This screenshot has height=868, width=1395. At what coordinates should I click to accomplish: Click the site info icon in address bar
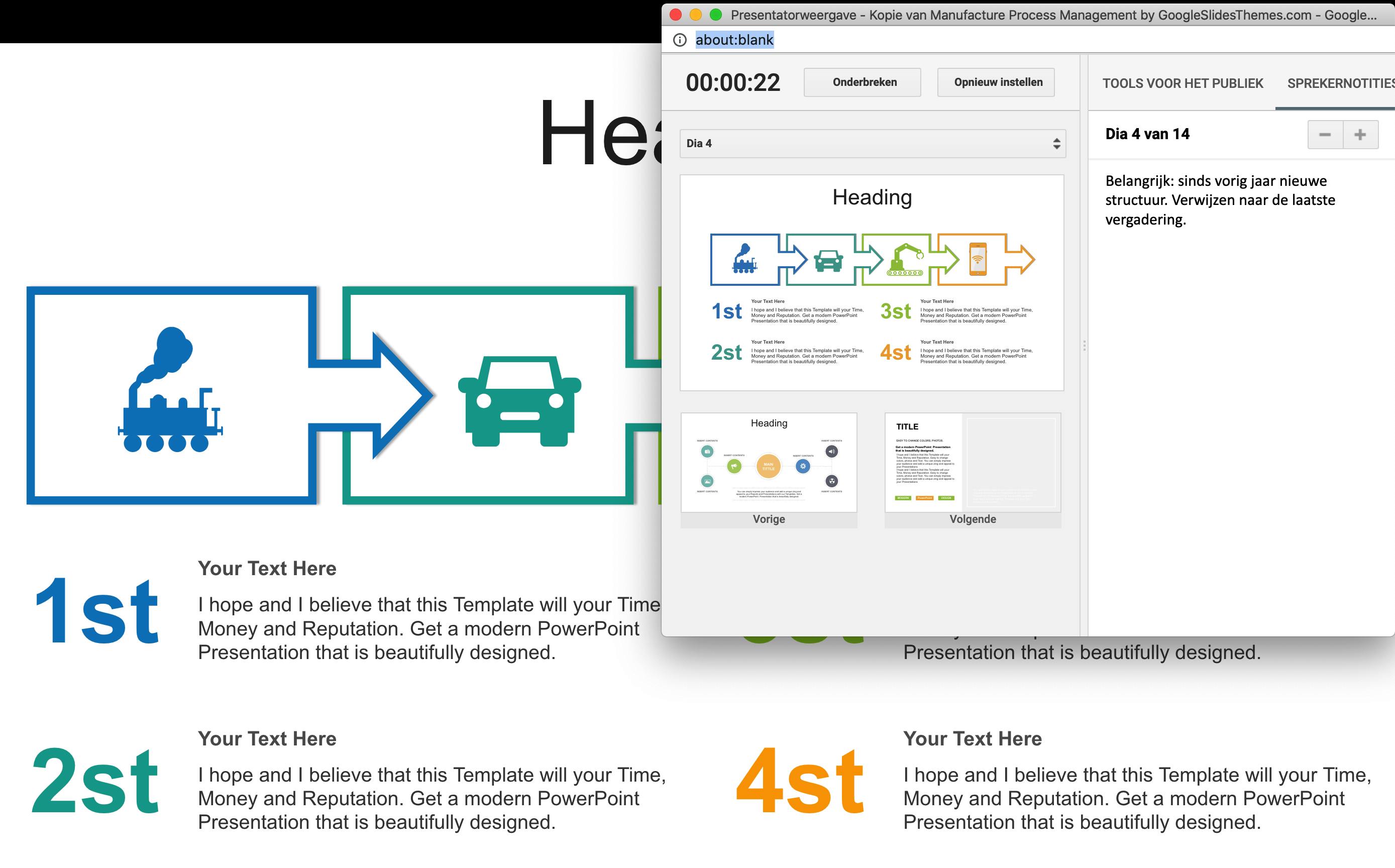point(680,40)
